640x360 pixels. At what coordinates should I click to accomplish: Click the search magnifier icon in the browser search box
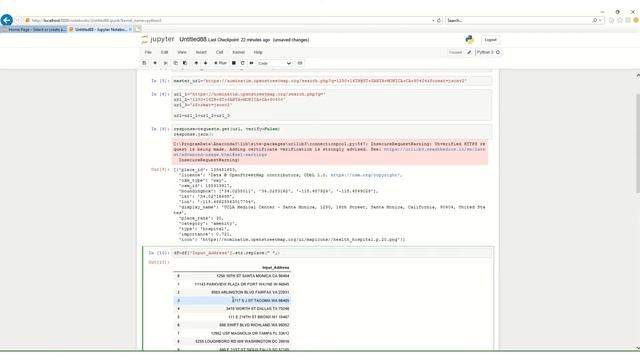pyautogui.click(x=595, y=20)
